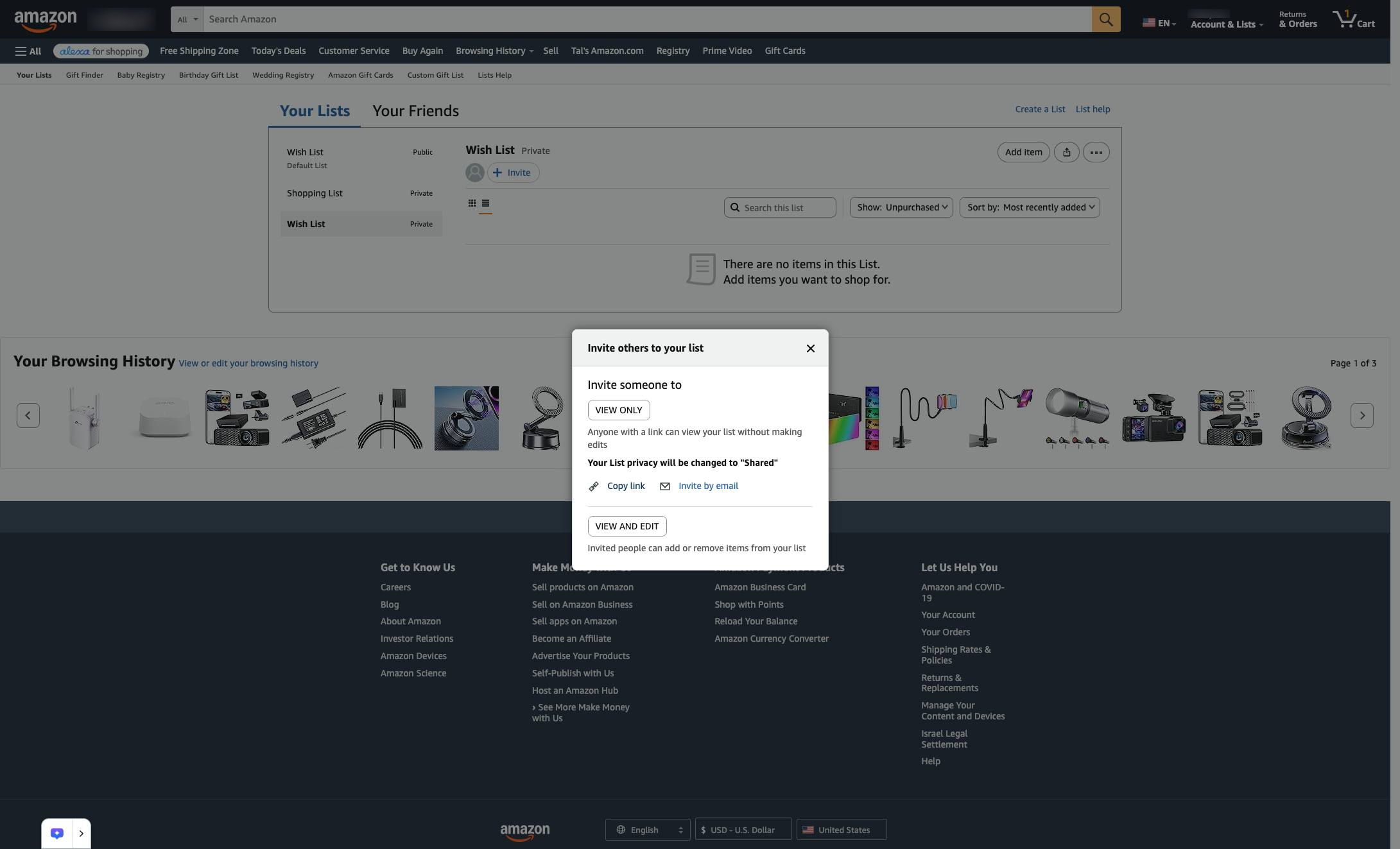Click the profile avatar icon beside Invite
The image size is (1400, 849).
475,173
